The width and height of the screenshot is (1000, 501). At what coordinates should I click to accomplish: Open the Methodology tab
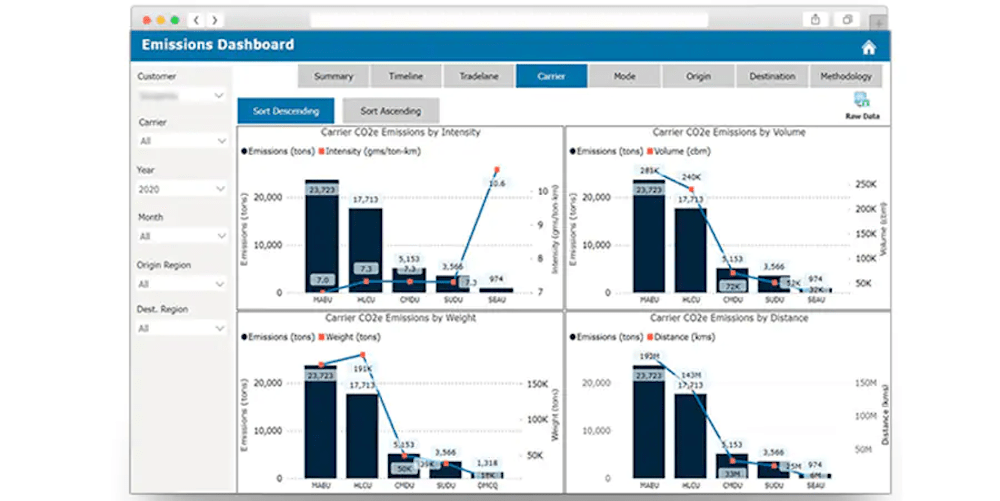tap(846, 76)
